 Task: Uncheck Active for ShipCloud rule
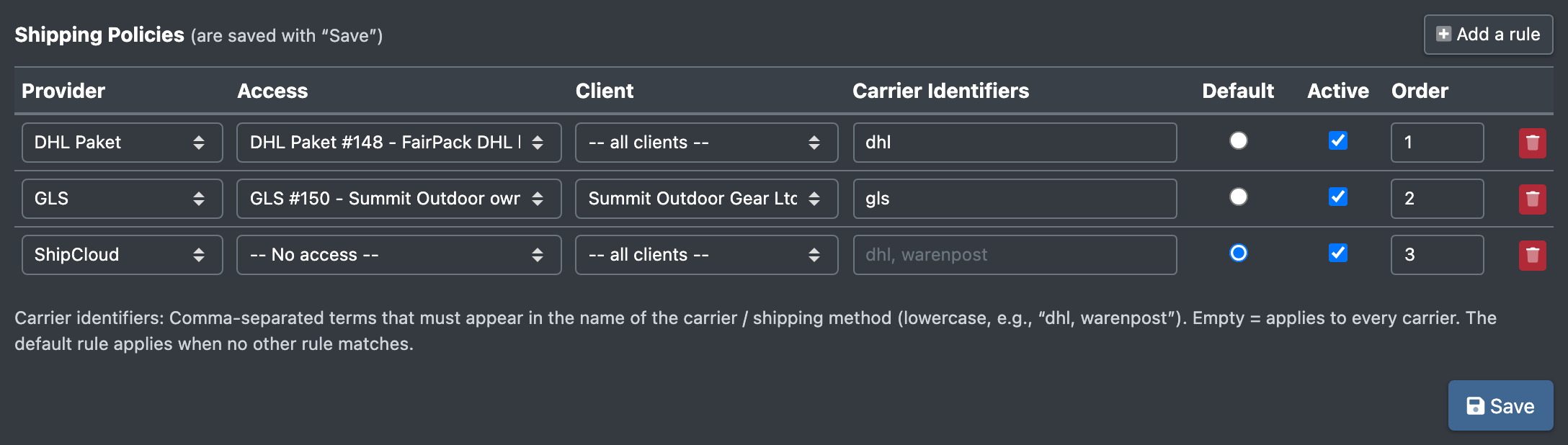point(1337,253)
